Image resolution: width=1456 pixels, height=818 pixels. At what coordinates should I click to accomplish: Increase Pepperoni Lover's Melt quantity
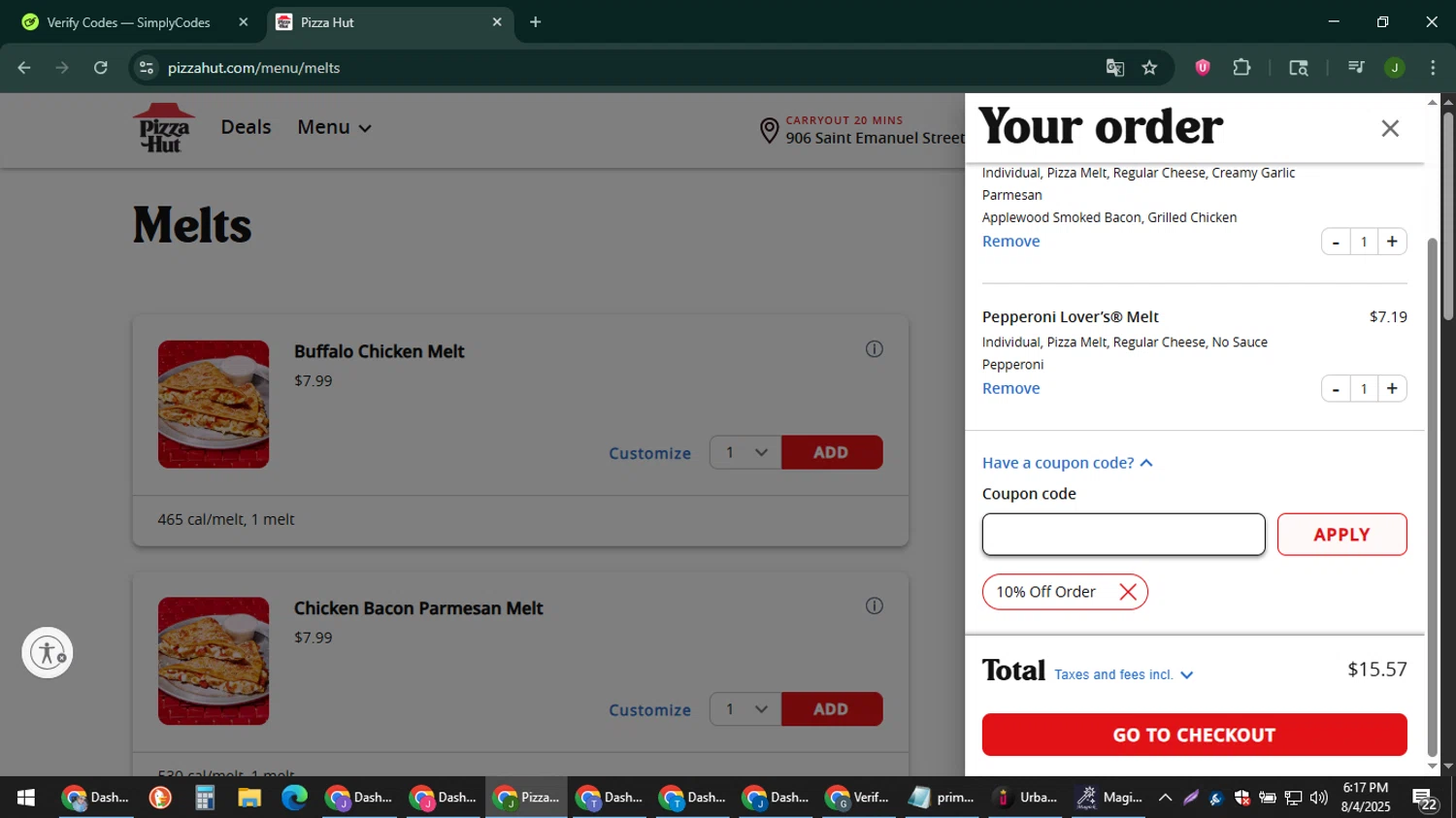[x=1392, y=389]
